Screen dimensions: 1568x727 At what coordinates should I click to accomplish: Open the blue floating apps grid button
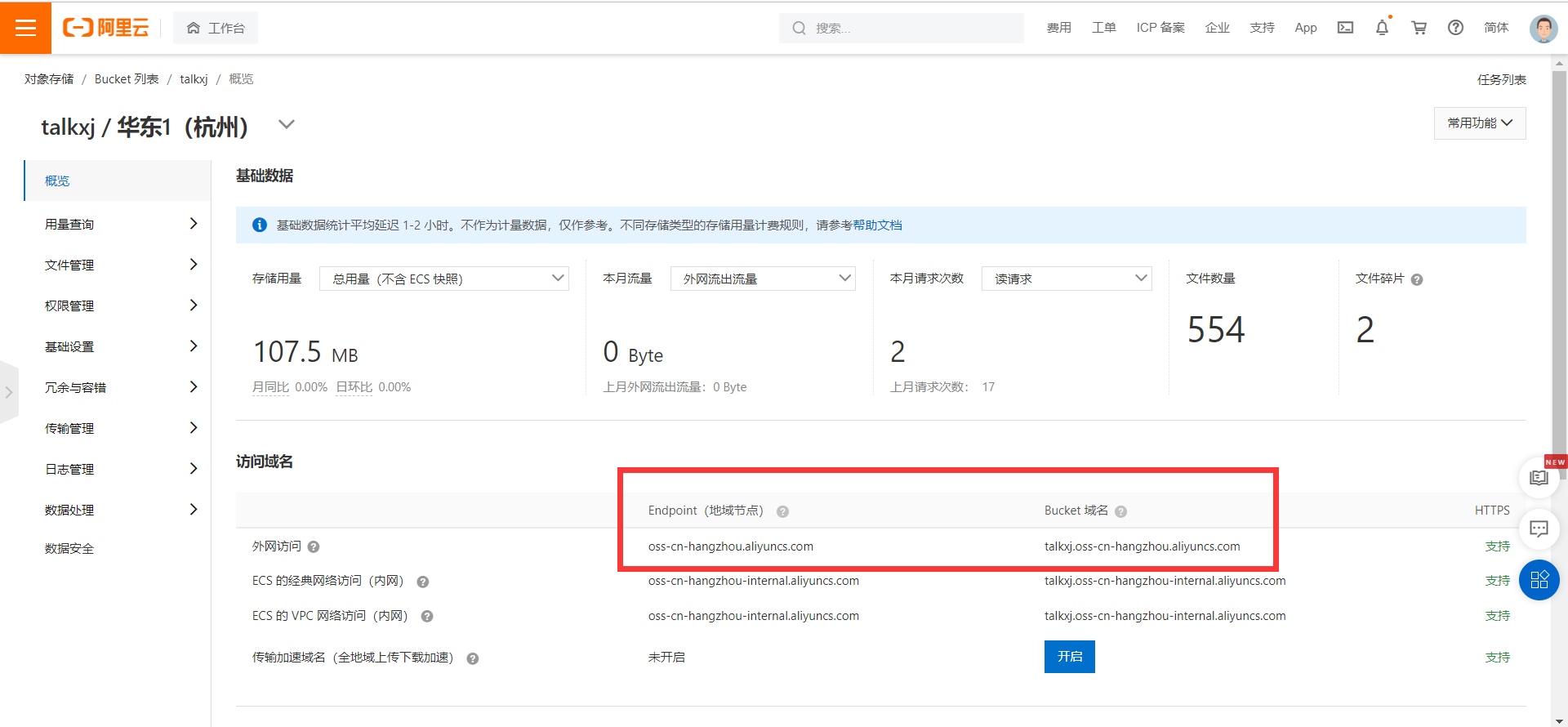point(1539,580)
